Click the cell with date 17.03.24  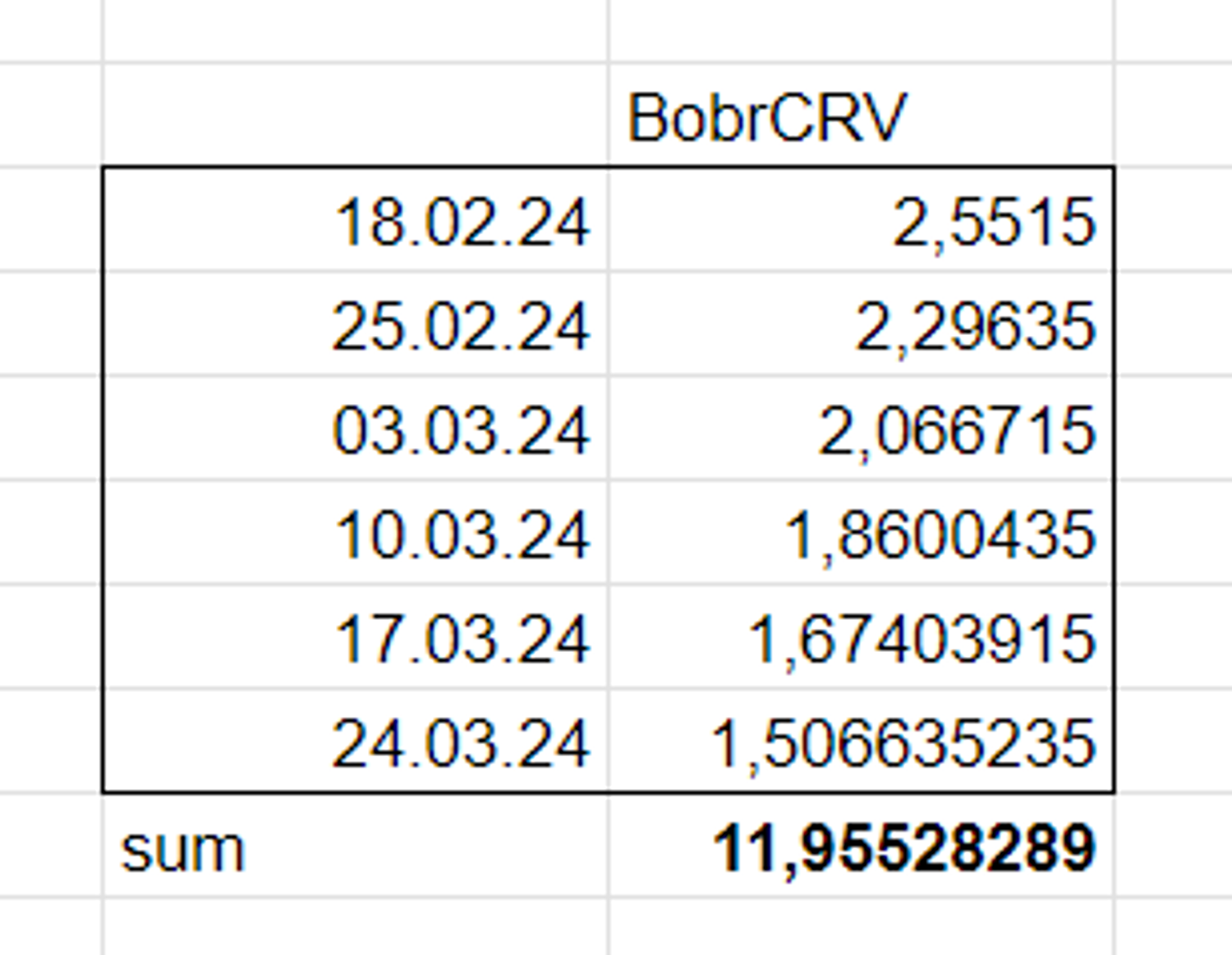point(355,637)
